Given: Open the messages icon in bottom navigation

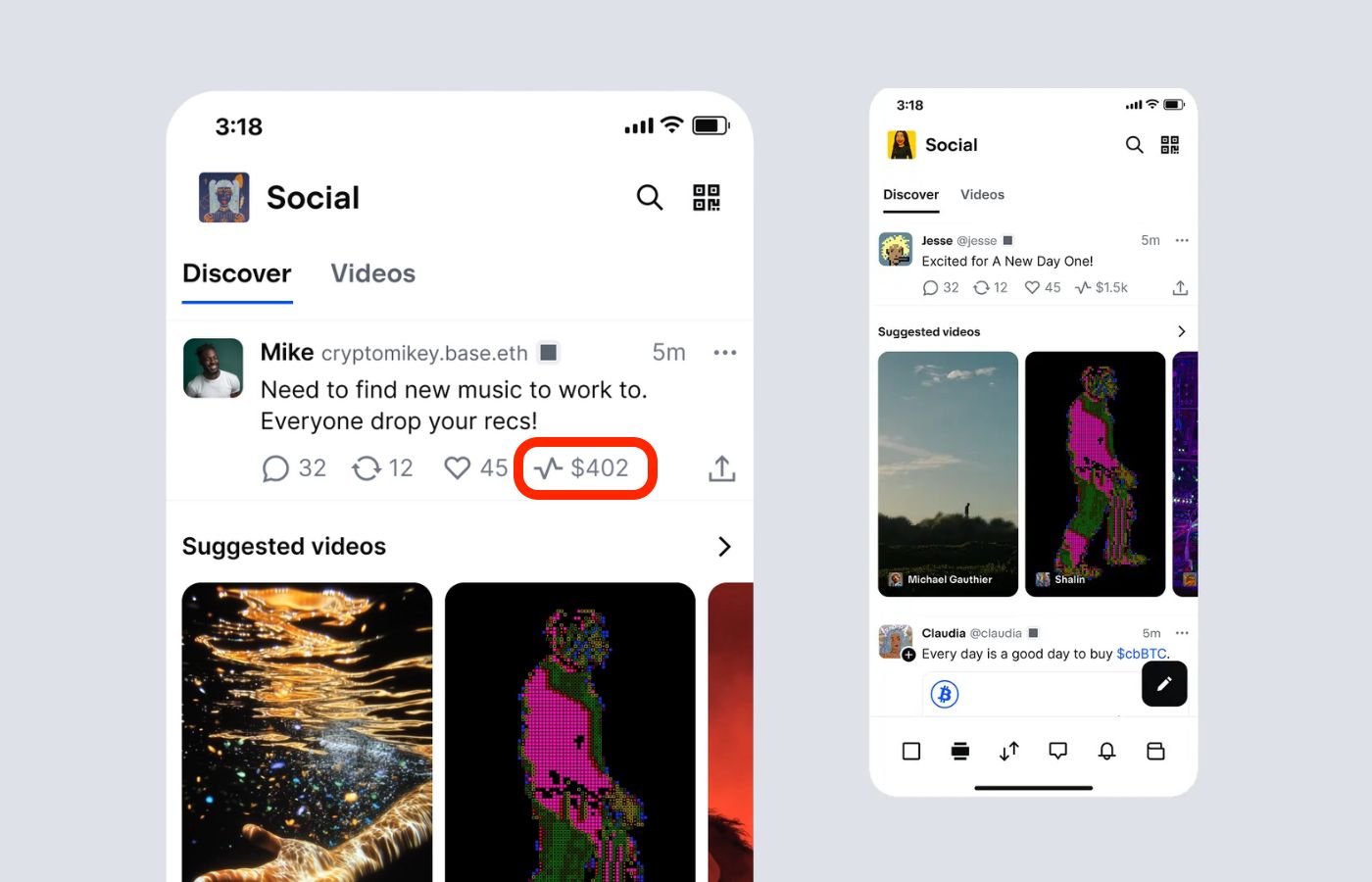Looking at the screenshot, I should (1057, 751).
